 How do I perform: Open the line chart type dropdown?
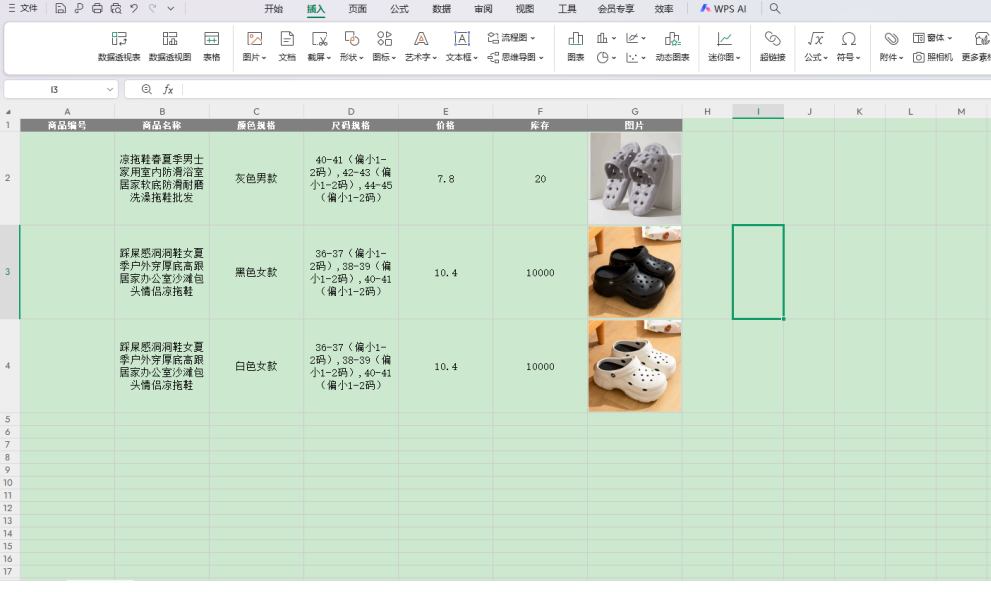[x=636, y=38]
